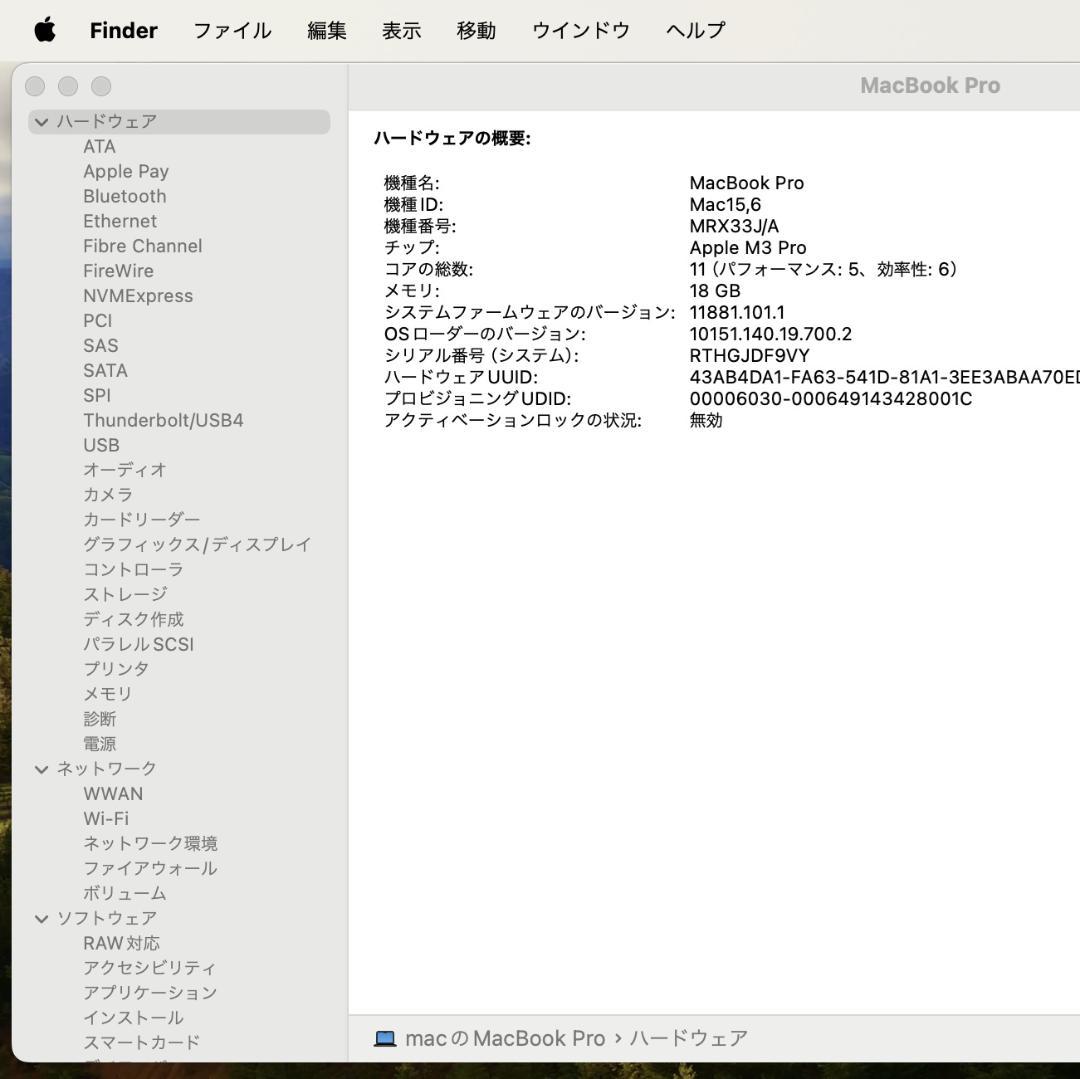Viewport: 1080px width, 1079px height.
Task: Collapse the ネットワーク section
Action: [x=41, y=768]
